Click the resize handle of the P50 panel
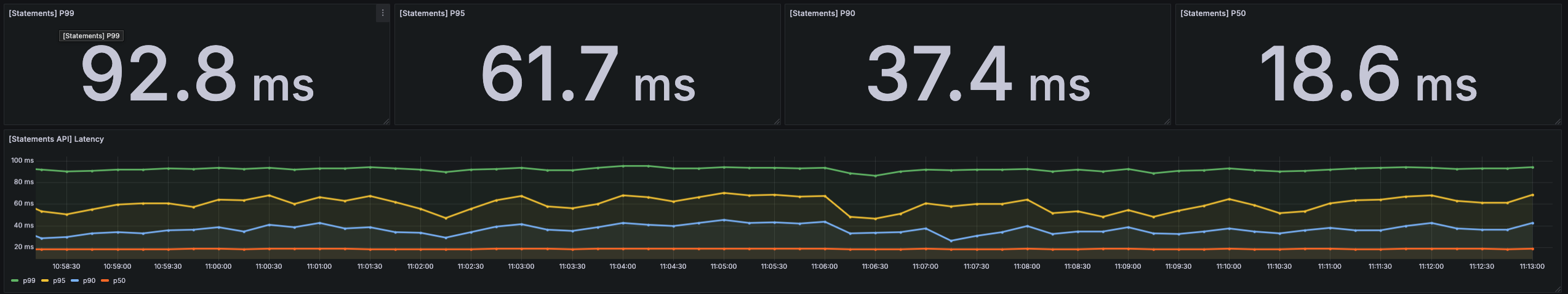 pyautogui.click(x=1558, y=121)
